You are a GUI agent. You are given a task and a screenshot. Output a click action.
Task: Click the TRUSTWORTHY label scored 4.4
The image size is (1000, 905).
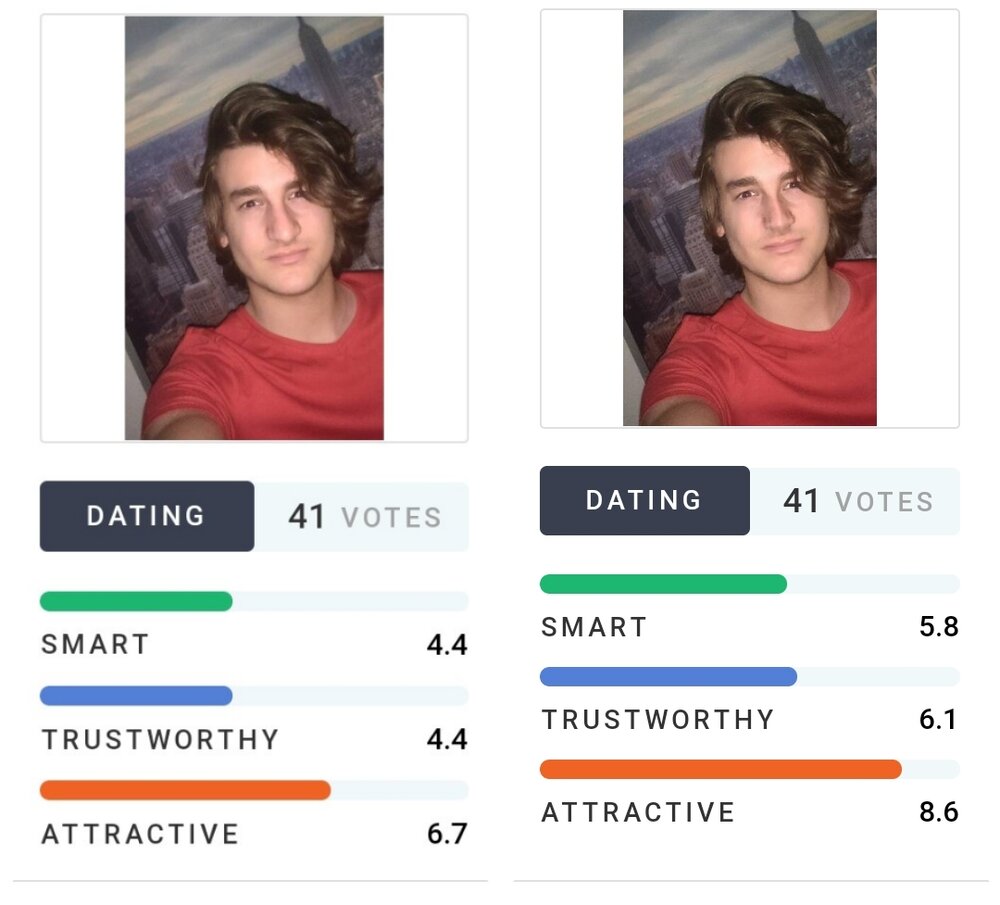click(x=160, y=739)
